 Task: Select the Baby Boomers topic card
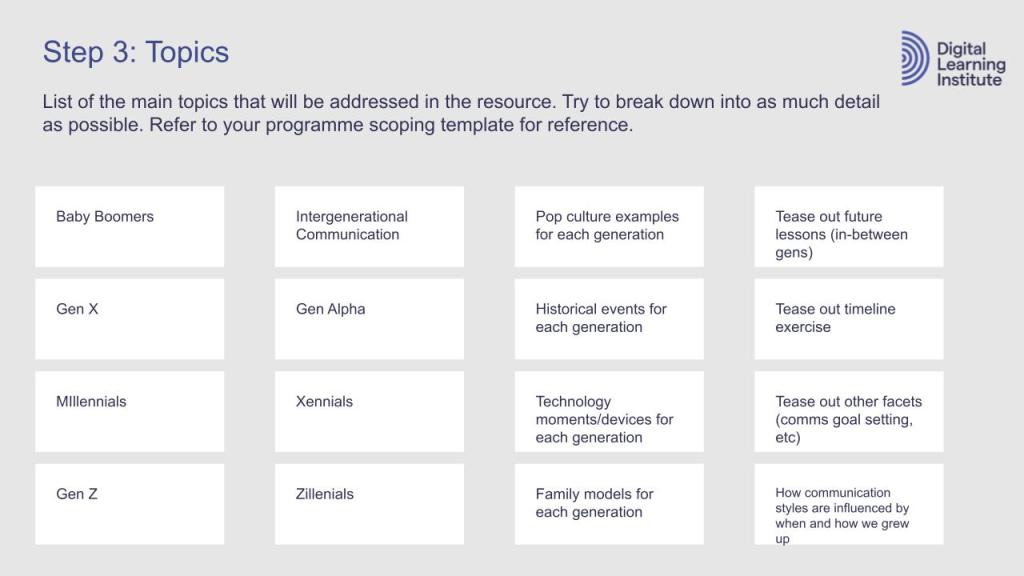tap(129, 226)
